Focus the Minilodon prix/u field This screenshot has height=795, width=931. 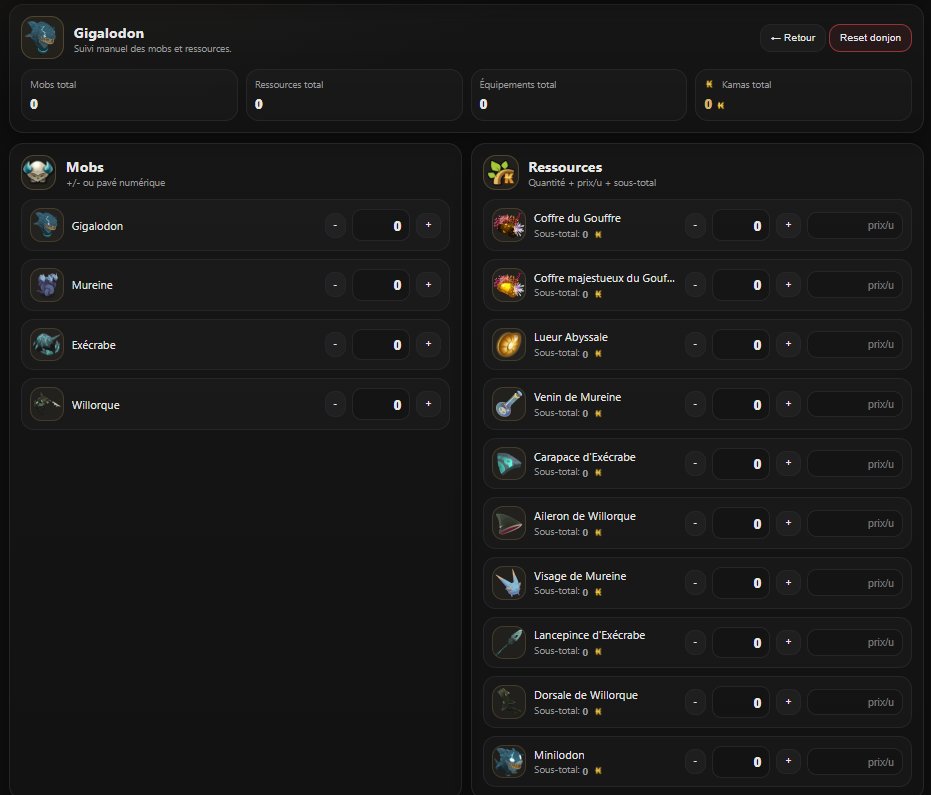pyautogui.click(x=855, y=762)
